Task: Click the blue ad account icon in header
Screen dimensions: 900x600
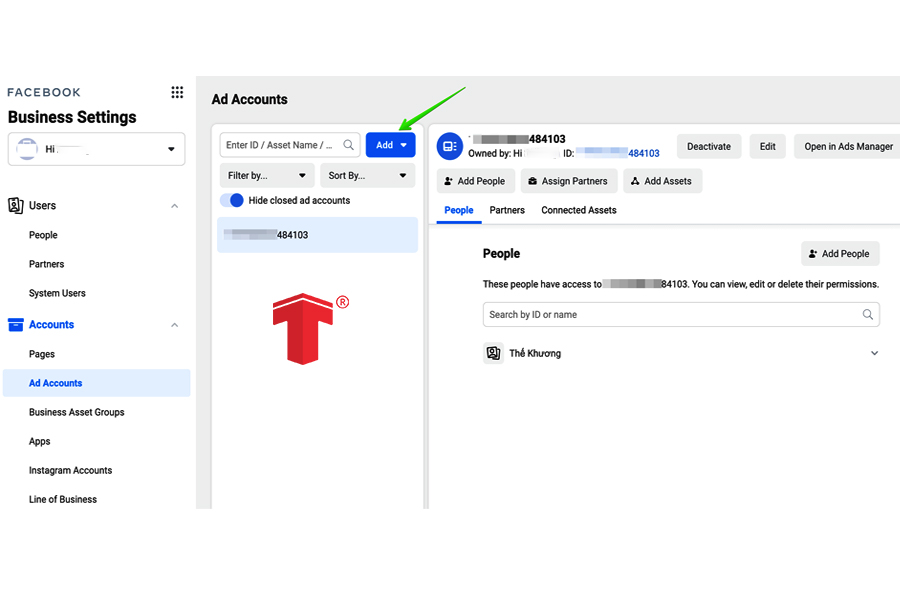Action: 449,146
